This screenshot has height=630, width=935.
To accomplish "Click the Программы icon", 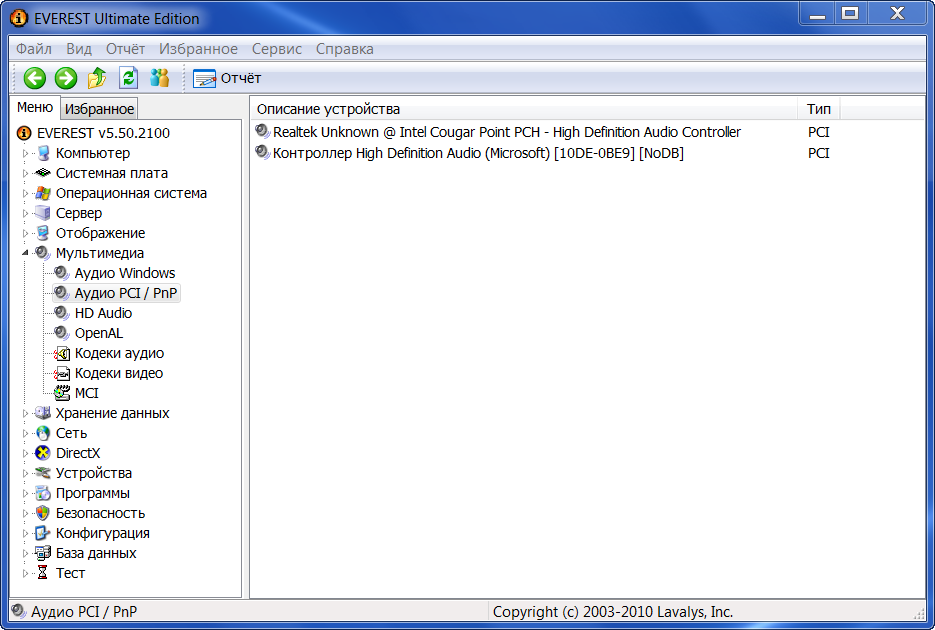I will (43, 493).
